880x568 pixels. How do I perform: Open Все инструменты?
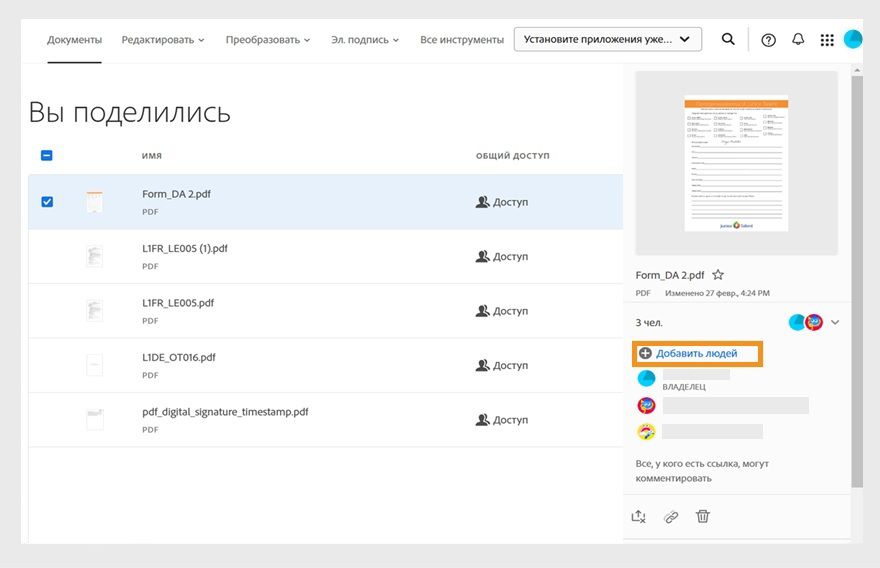pyautogui.click(x=462, y=40)
